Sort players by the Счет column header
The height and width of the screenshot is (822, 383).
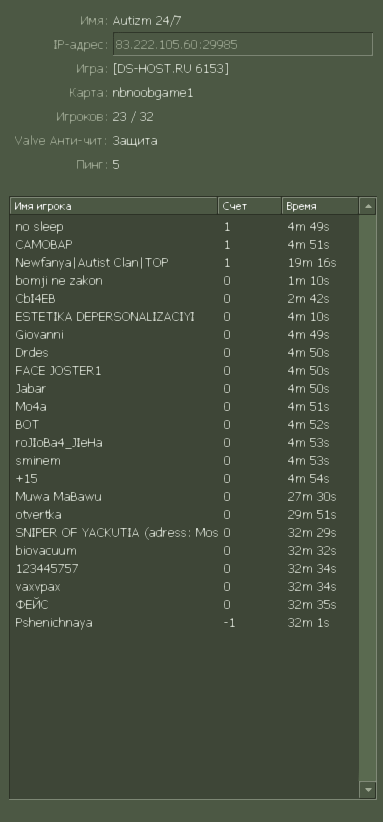250,206
